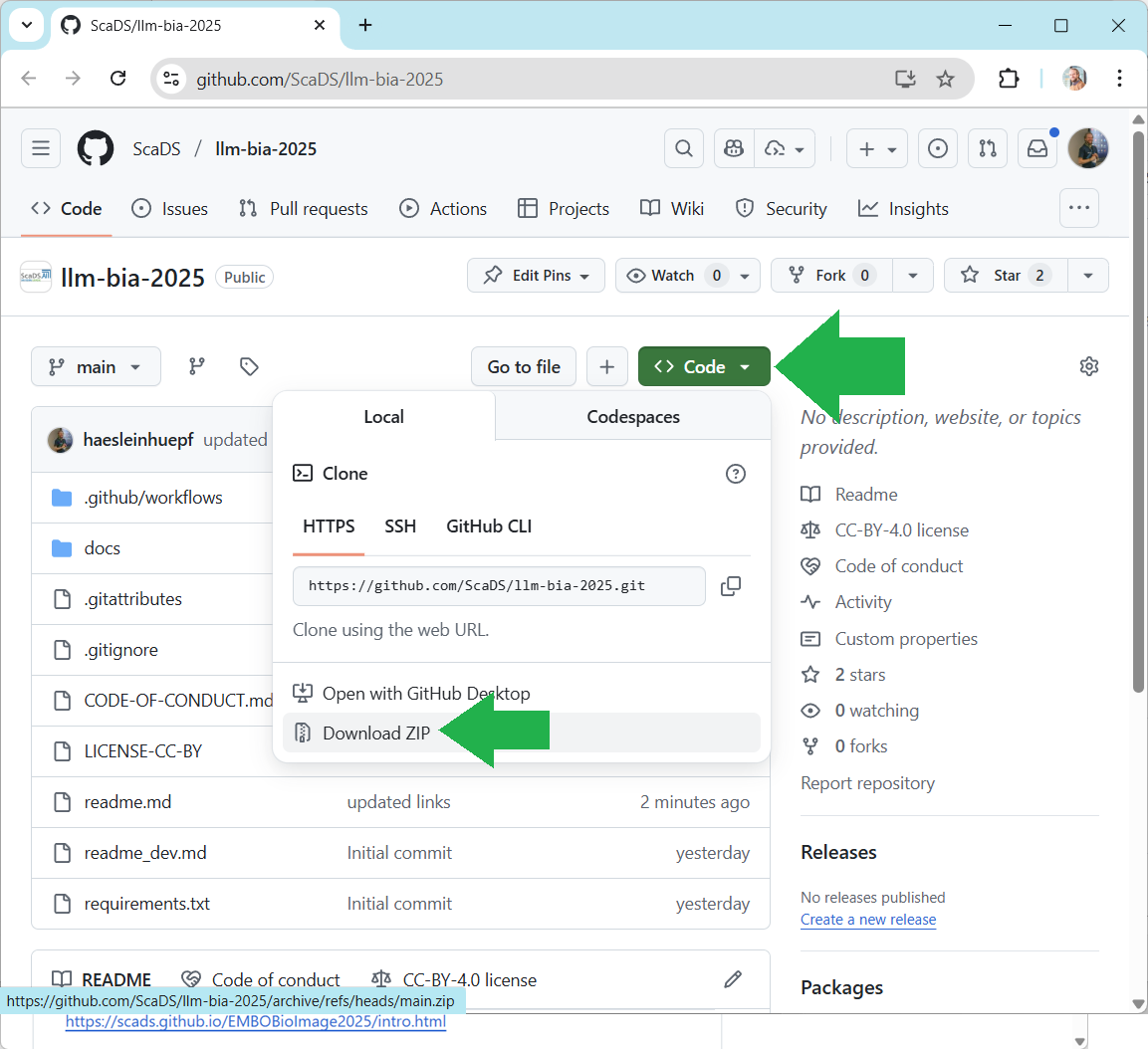Click the clone URL text field
Screen dimensions: 1148x1049
point(498,586)
